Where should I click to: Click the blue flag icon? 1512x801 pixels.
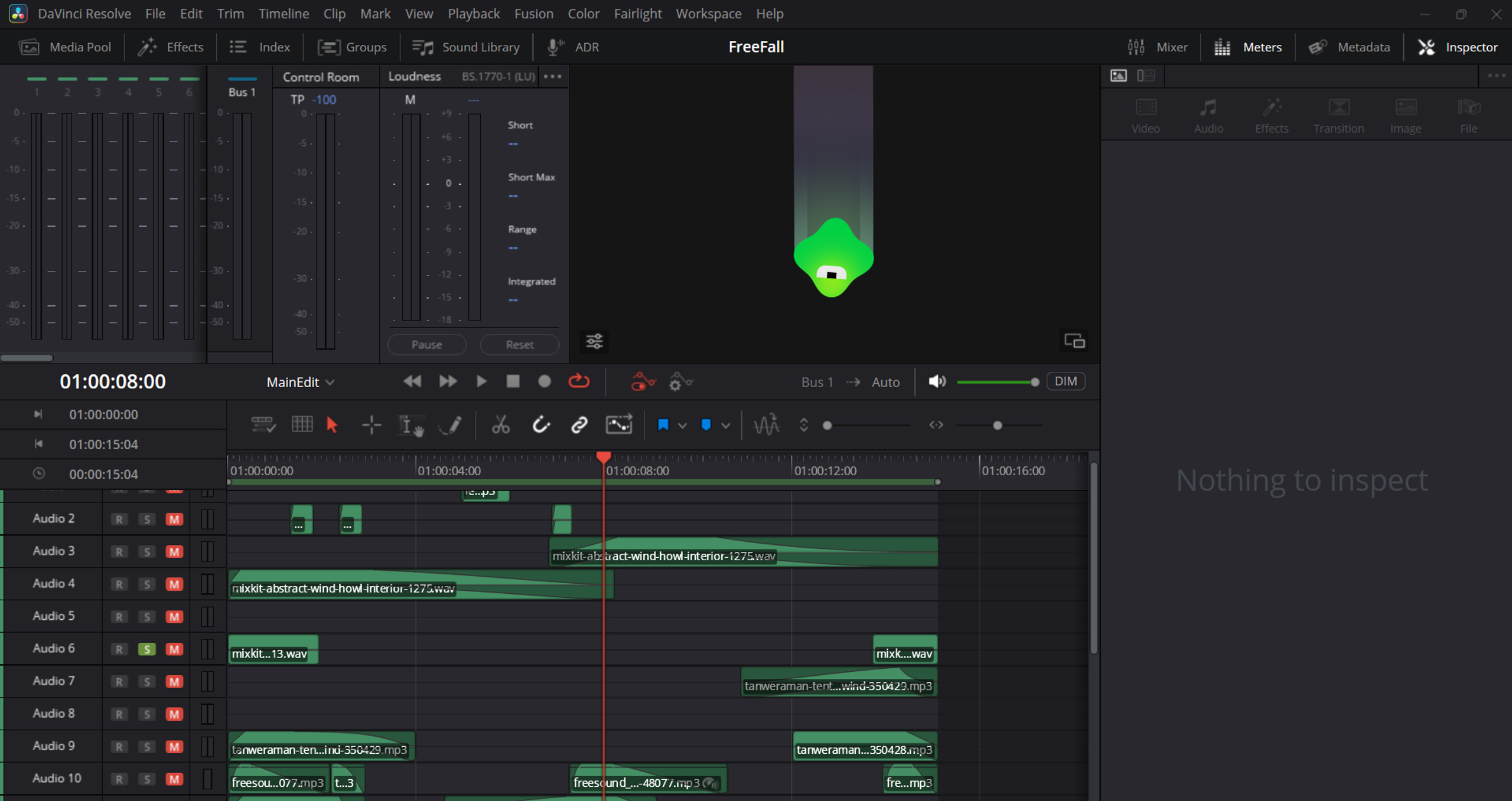663,425
